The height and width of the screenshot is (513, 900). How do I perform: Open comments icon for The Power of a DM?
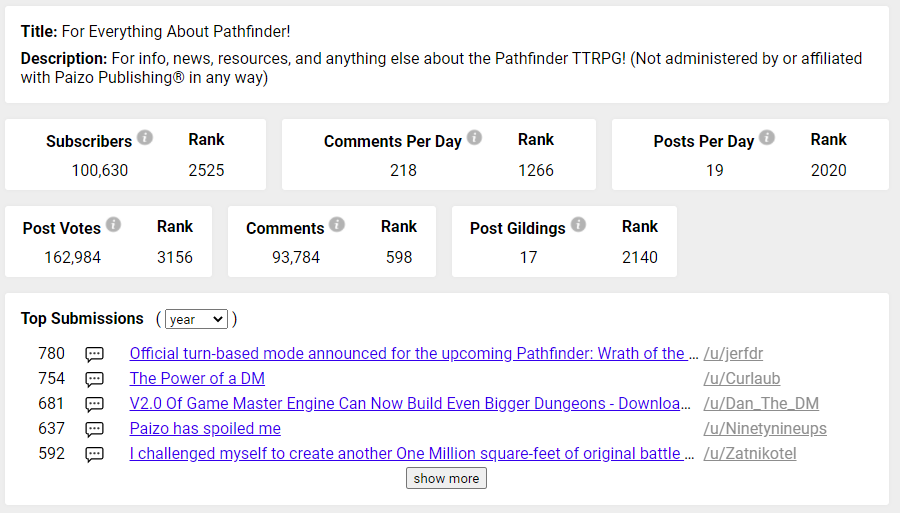coord(95,379)
